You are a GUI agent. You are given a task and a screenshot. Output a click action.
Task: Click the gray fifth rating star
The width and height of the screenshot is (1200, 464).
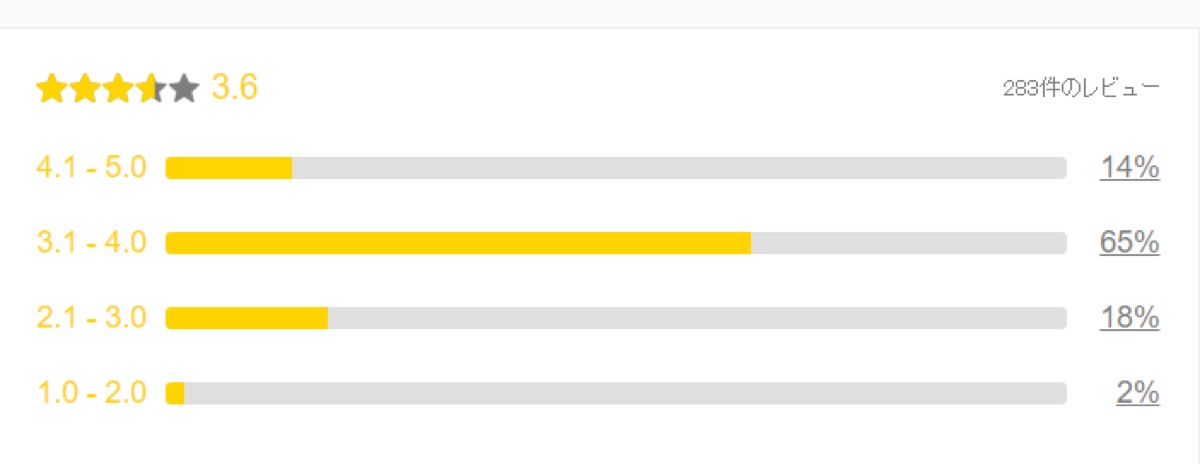click(x=184, y=90)
